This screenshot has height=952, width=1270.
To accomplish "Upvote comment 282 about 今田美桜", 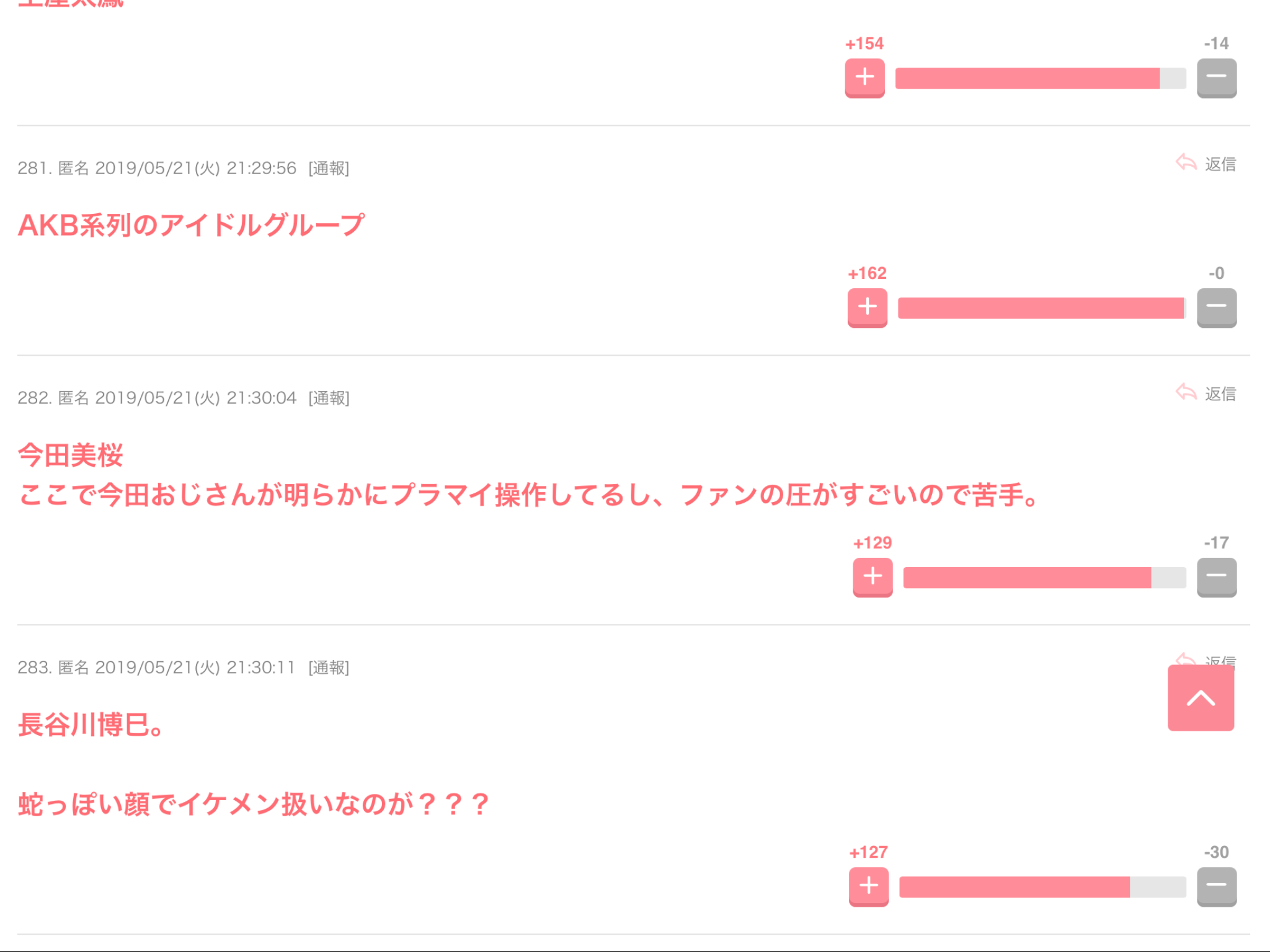I will pyautogui.click(x=873, y=577).
